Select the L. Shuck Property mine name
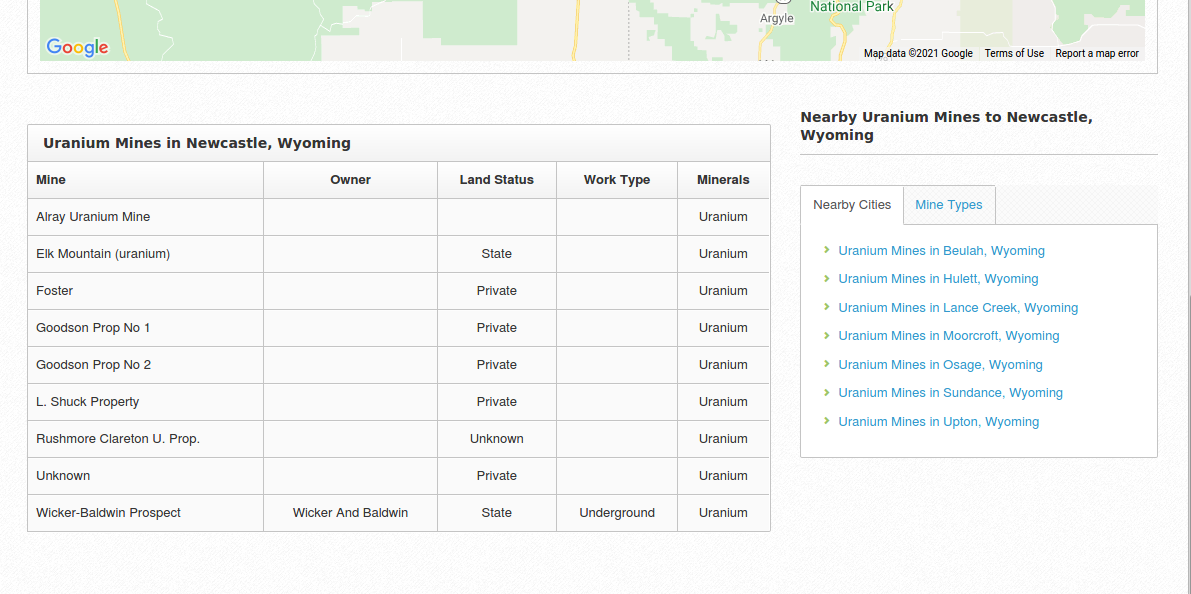 [x=87, y=402]
